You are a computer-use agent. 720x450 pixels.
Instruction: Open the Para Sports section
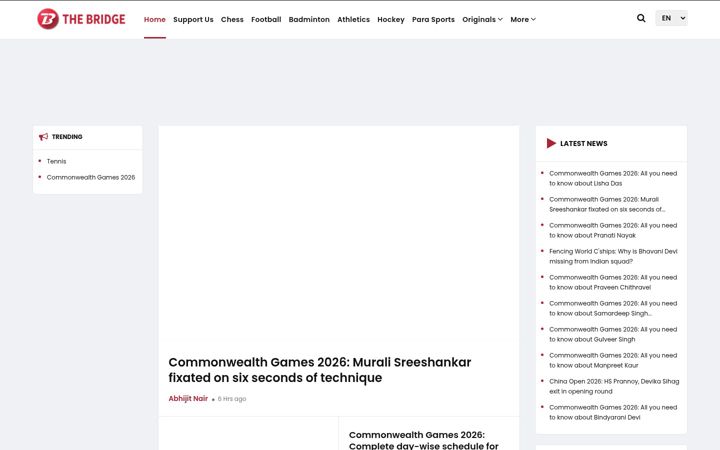433,19
